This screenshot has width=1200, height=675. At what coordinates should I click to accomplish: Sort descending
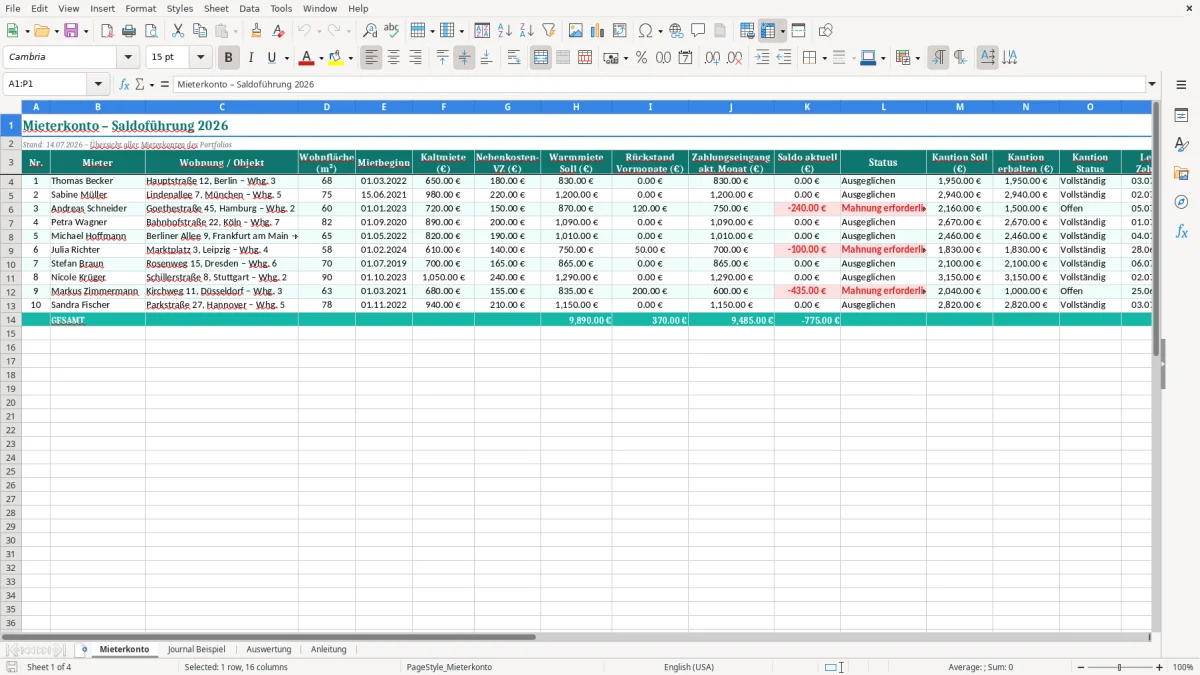526,31
